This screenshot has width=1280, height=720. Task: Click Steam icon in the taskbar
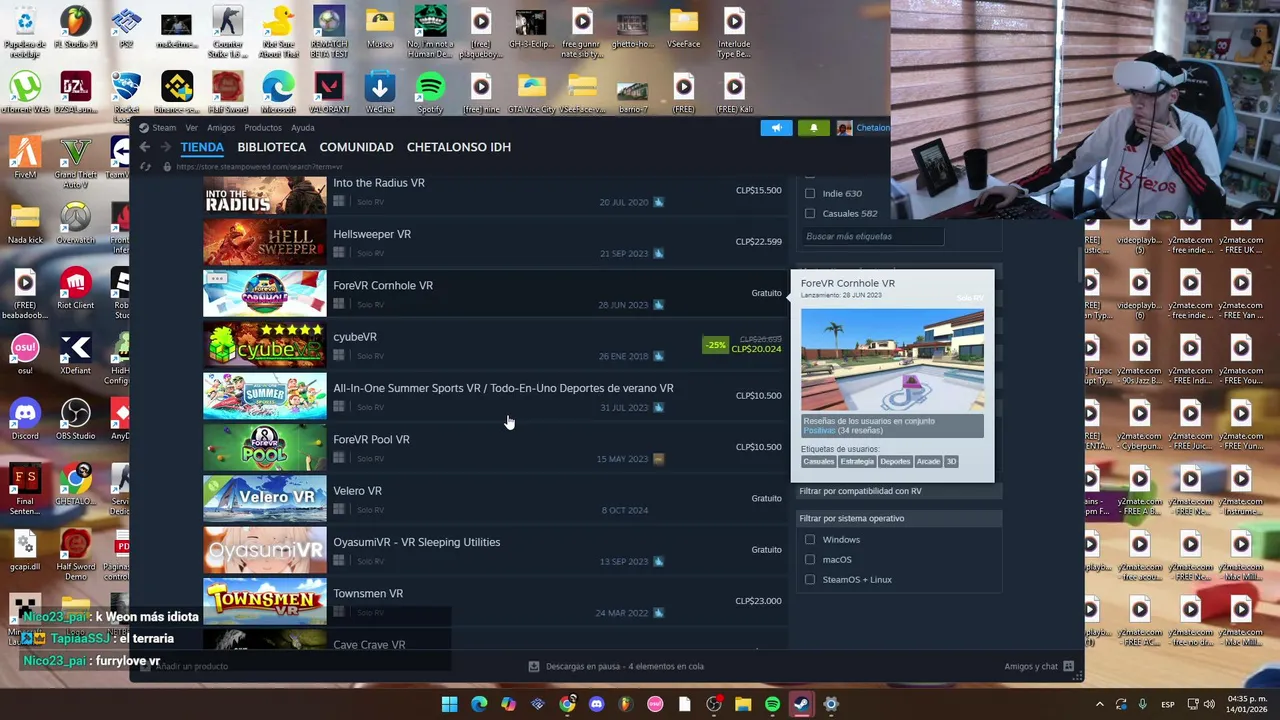pos(801,704)
